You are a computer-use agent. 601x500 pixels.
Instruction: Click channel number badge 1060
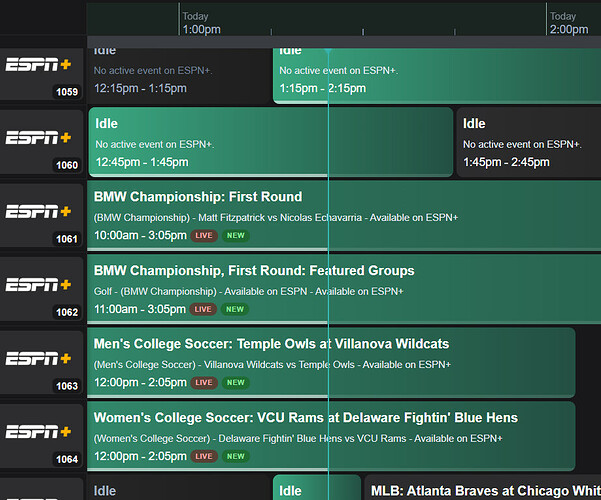pyautogui.click(x=67, y=165)
